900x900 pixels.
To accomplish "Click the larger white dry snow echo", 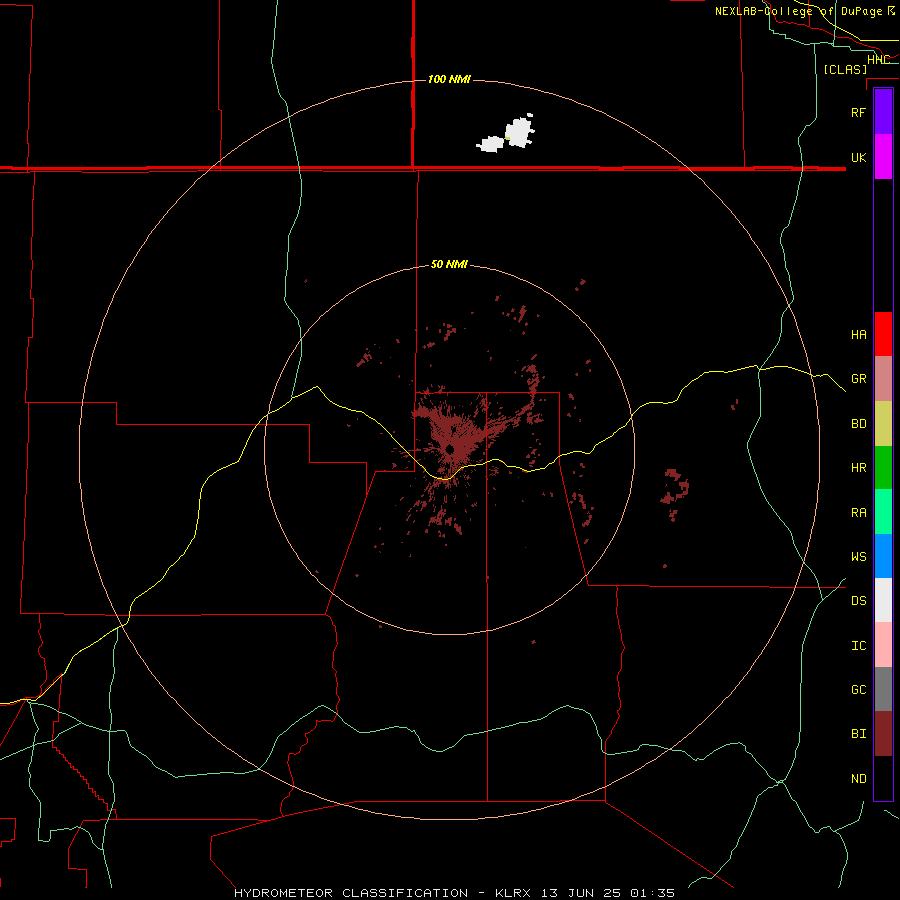I will click(519, 131).
